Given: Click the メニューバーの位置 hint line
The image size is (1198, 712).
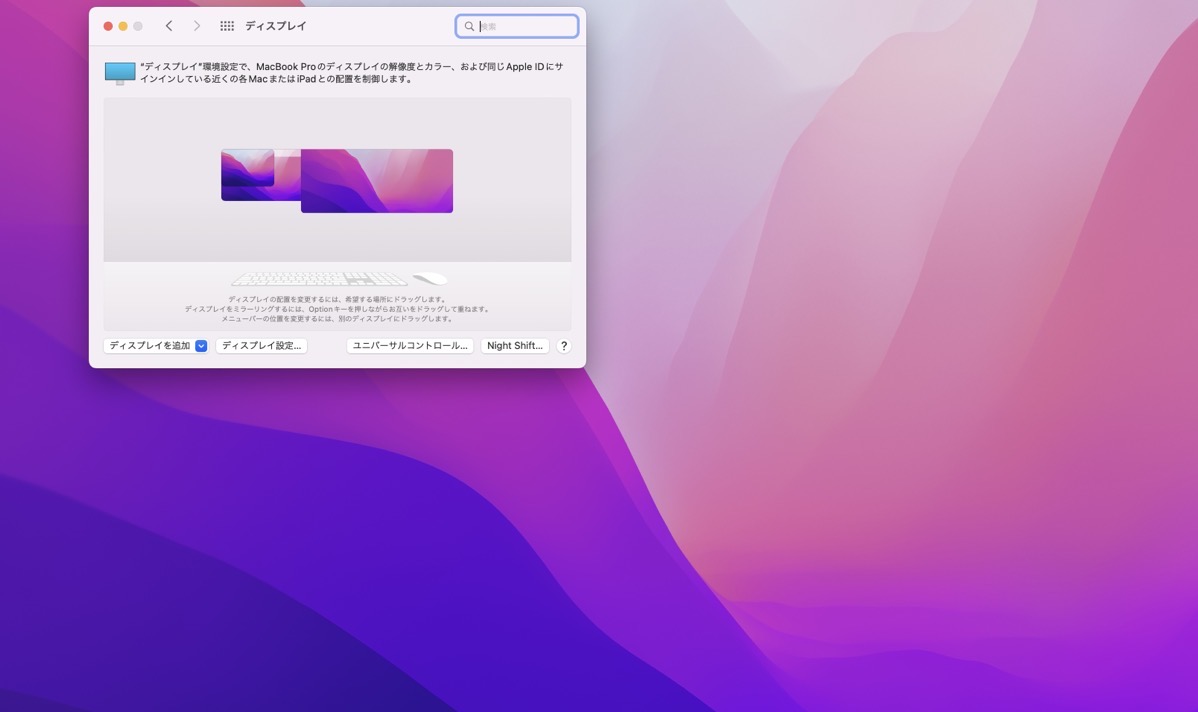Looking at the screenshot, I should click(337, 319).
